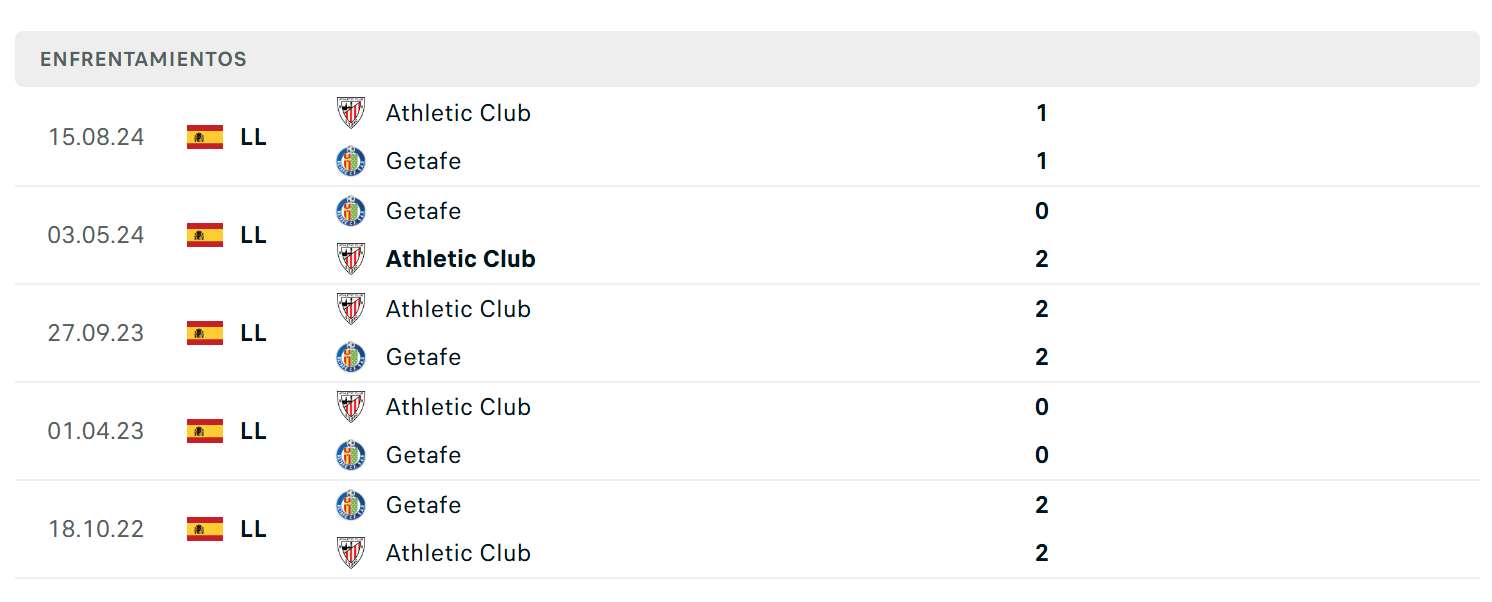Click LL league label in 03.05.24 row
The height and width of the screenshot is (602, 1492).
click(254, 235)
